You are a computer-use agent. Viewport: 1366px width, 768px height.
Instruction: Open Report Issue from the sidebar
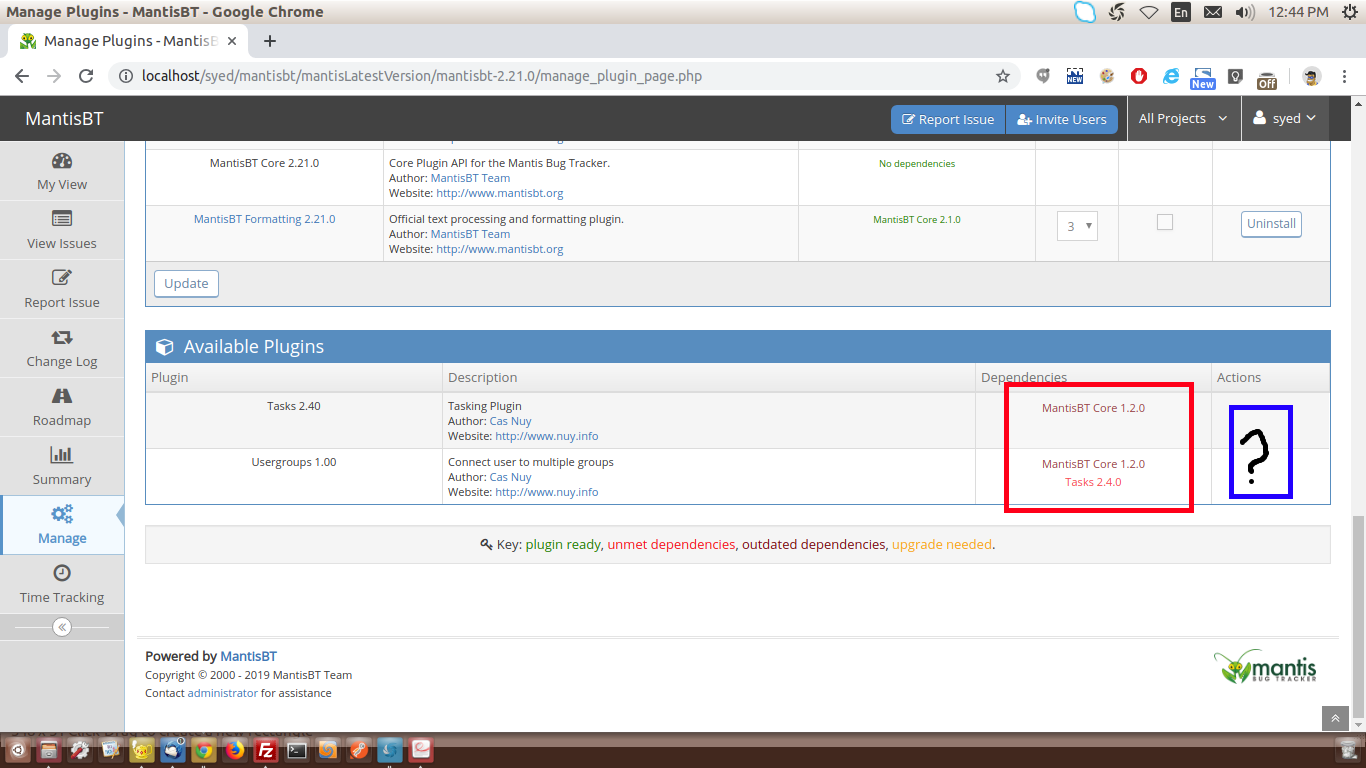pos(62,279)
